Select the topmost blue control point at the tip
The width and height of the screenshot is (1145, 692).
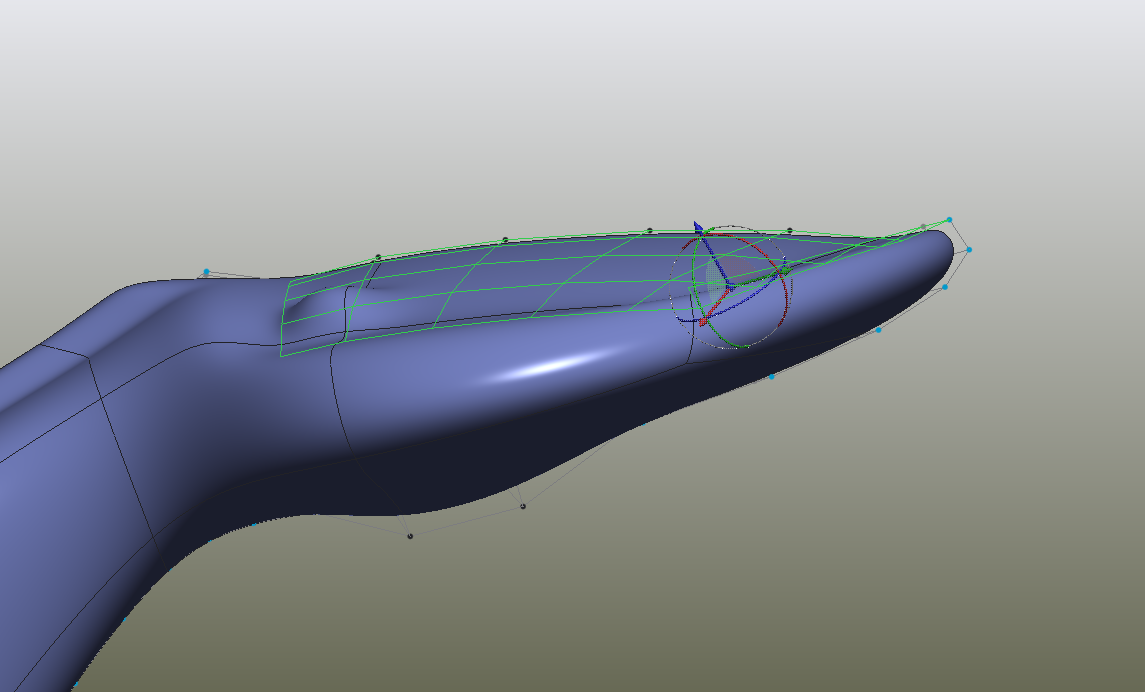pos(949,219)
